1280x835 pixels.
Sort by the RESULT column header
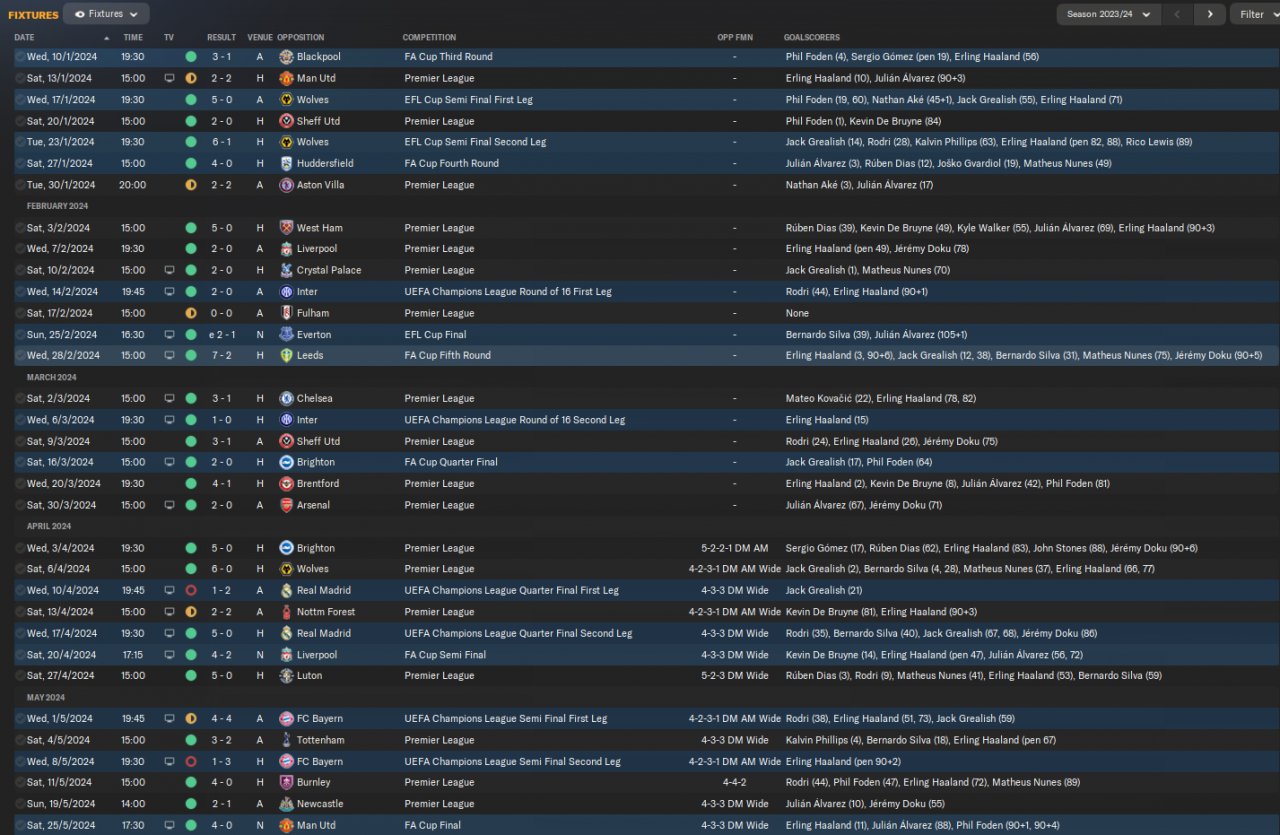[x=221, y=38]
